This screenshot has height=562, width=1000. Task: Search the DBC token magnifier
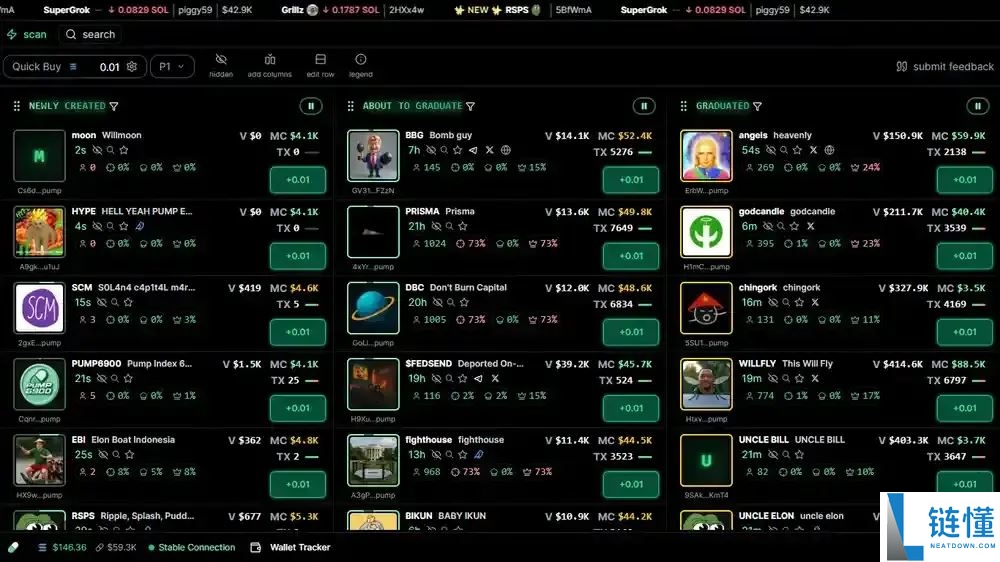click(450, 302)
